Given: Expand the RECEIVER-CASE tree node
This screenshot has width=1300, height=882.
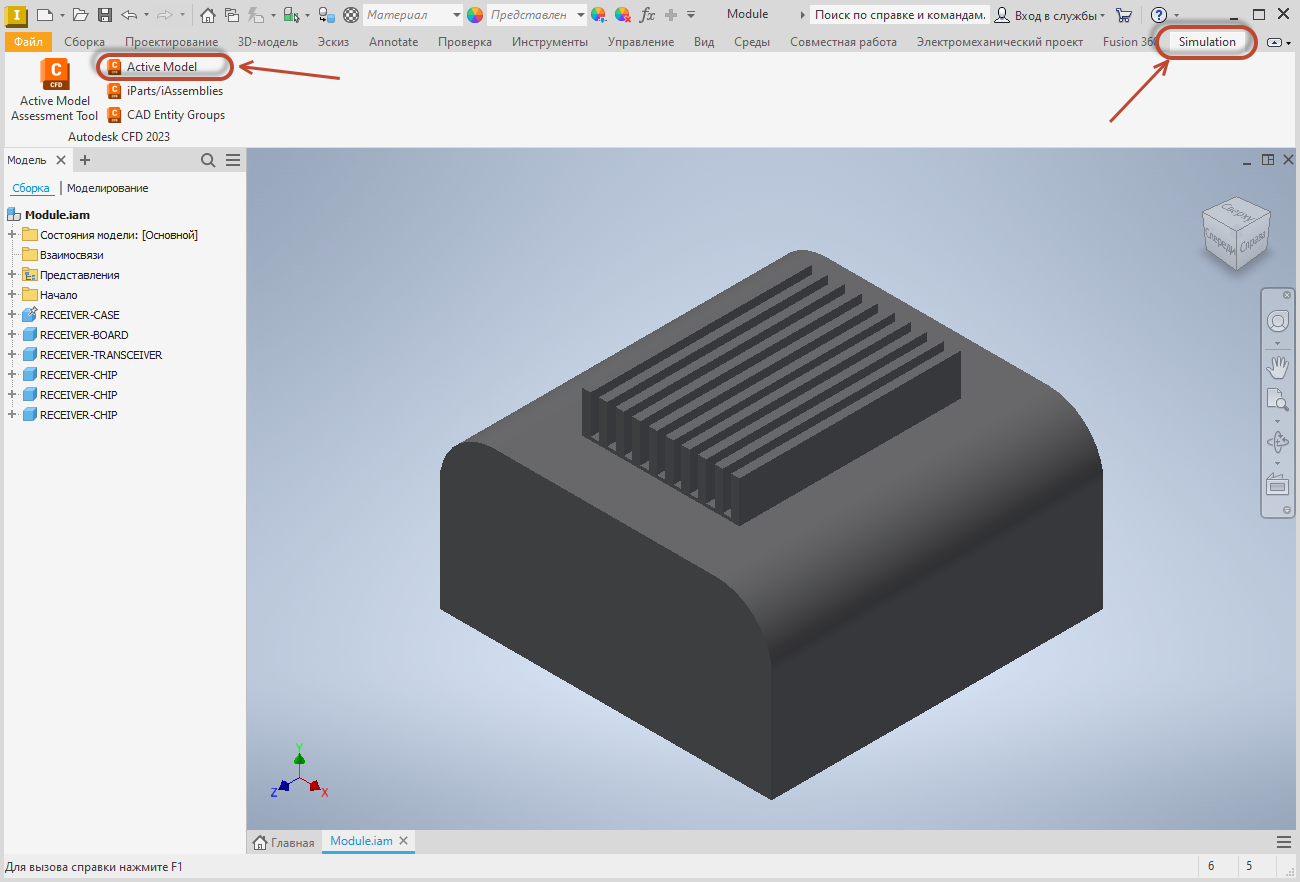Looking at the screenshot, I should (12, 315).
